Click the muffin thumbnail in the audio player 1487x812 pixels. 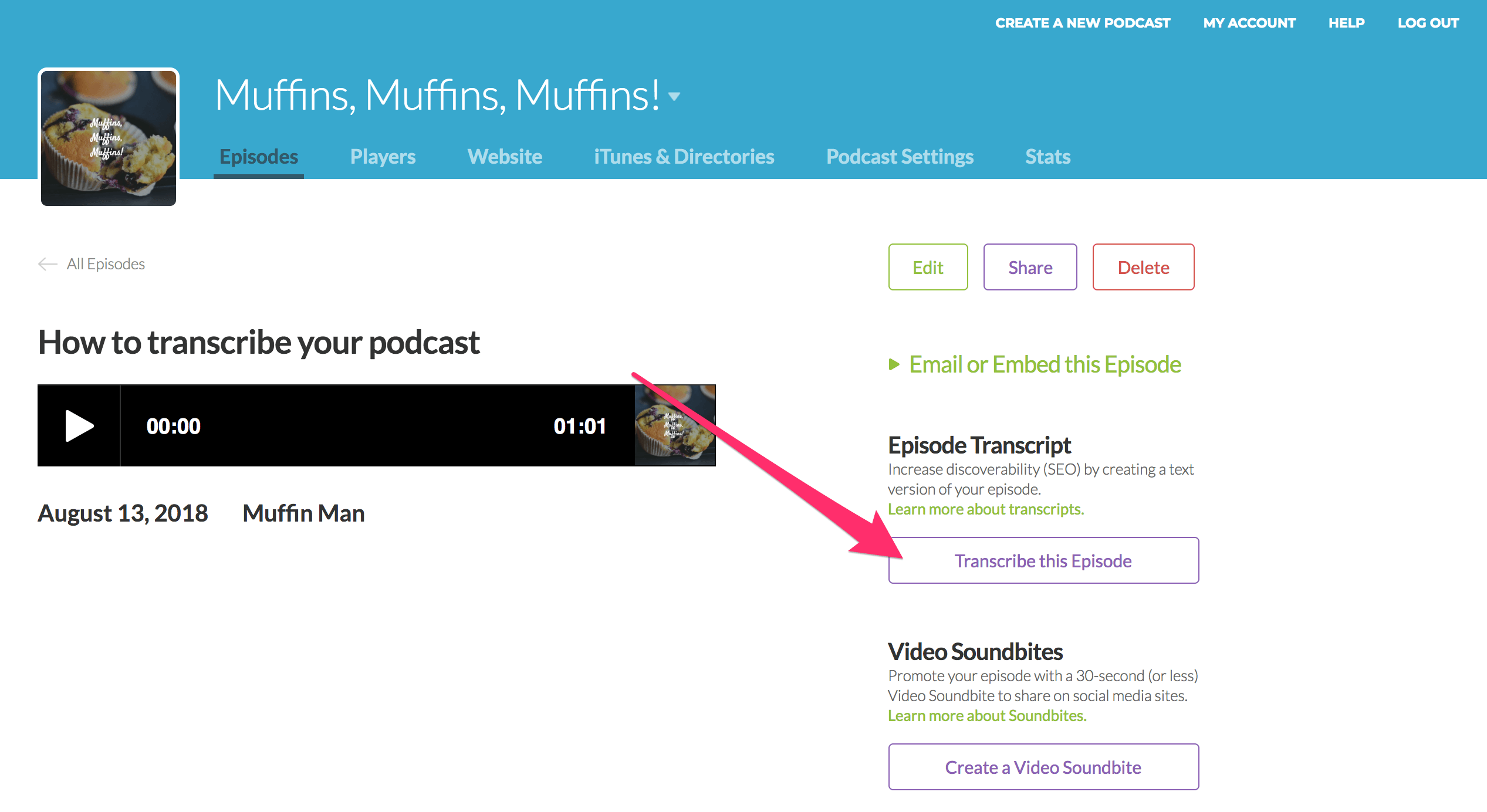(x=674, y=426)
